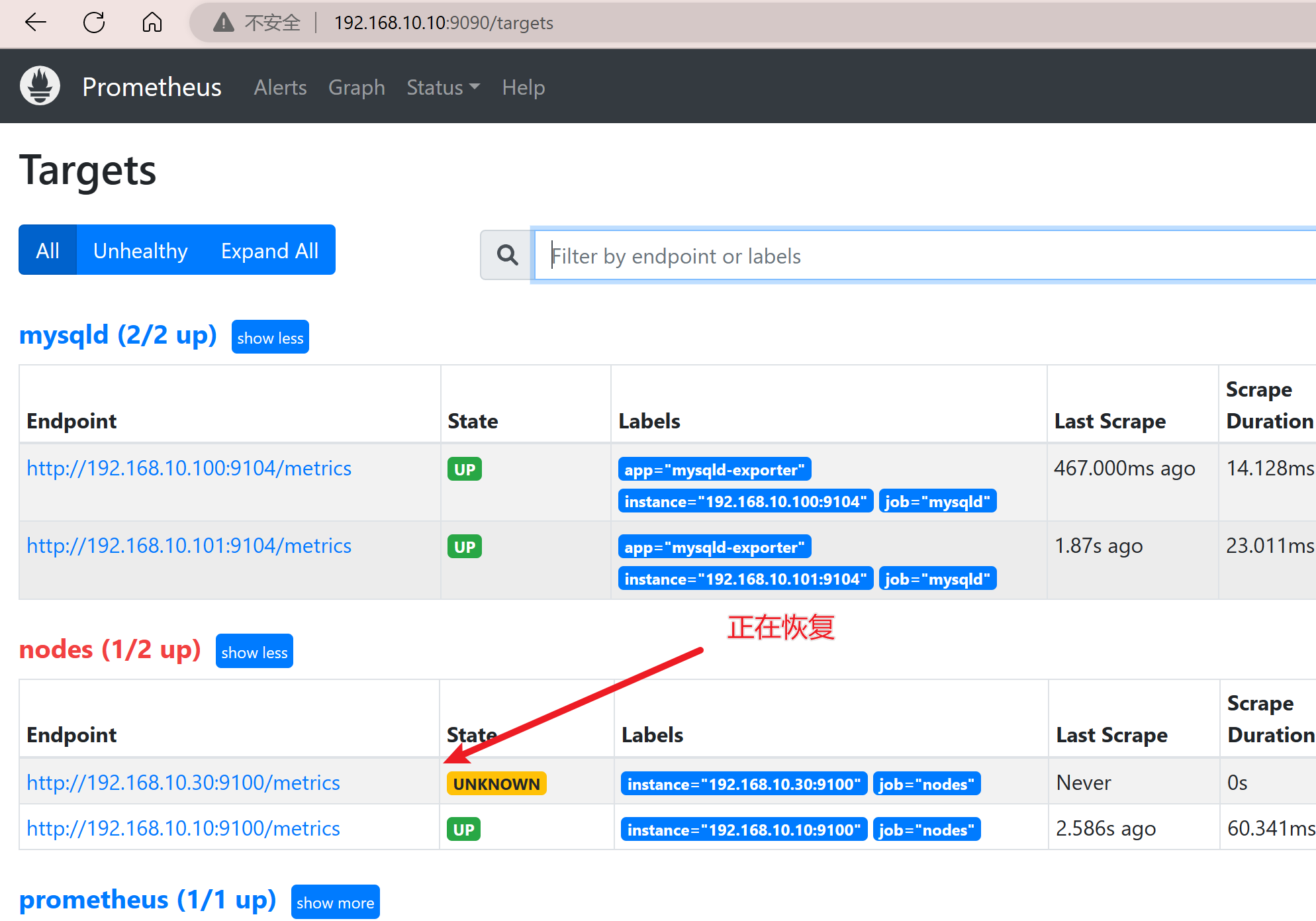1316x921 pixels.
Task: Click job="mysqld" label in 192.168.10.100 row
Action: click(938, 501)
